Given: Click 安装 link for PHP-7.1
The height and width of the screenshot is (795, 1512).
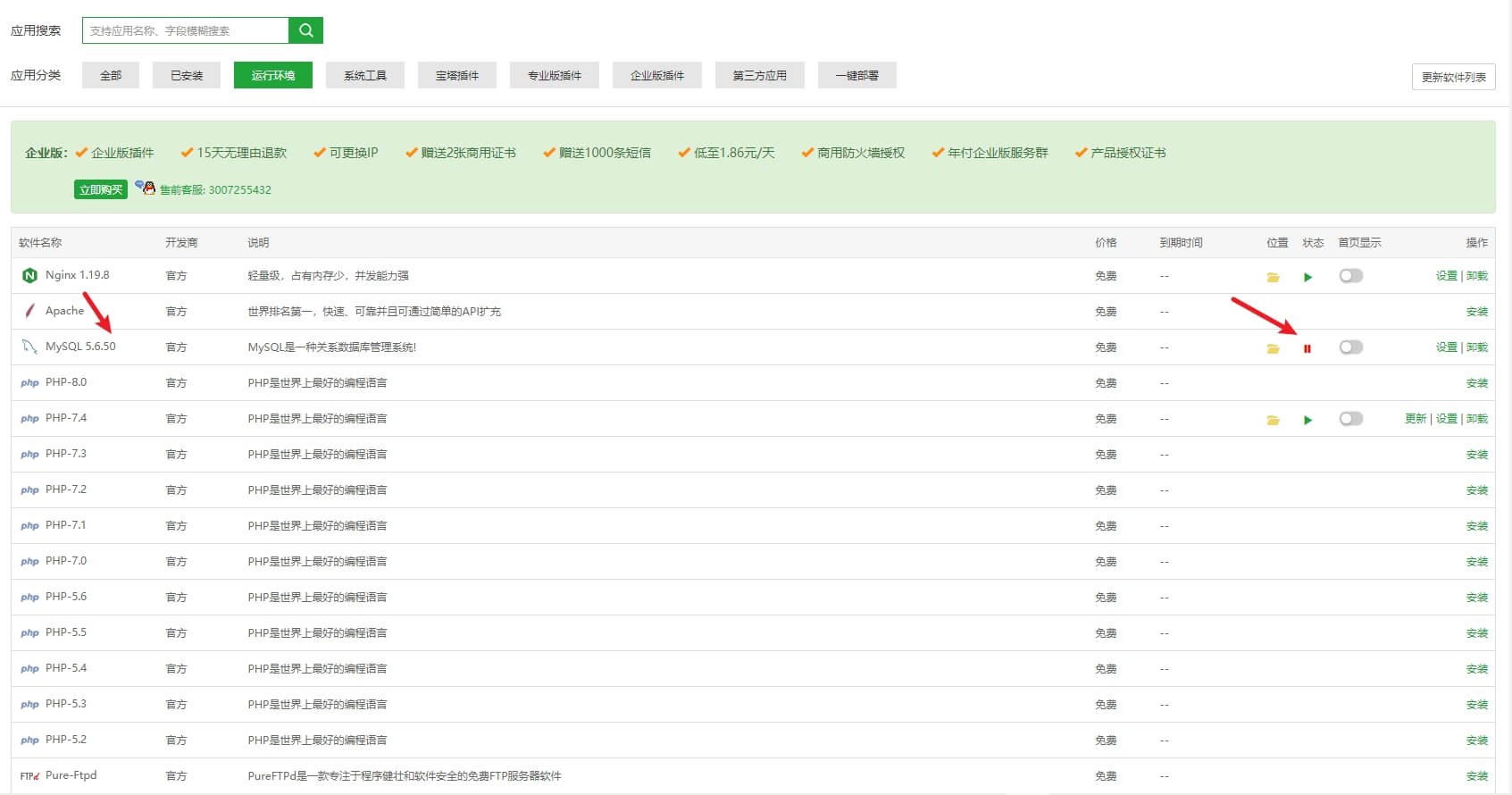Looking at the screenshot, I should tap(1477, 526).
